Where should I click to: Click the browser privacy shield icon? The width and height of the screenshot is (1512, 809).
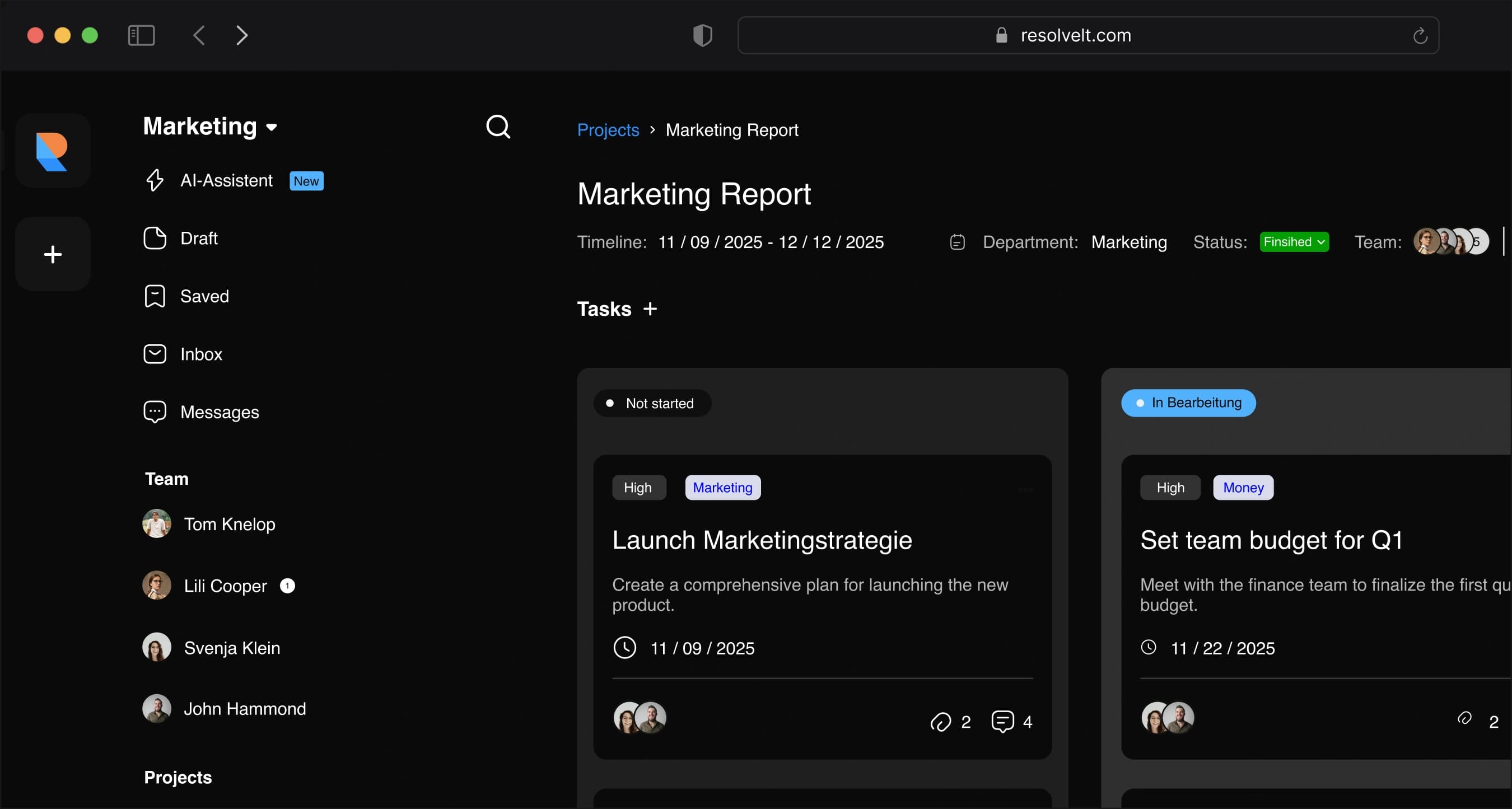(702, 35)
